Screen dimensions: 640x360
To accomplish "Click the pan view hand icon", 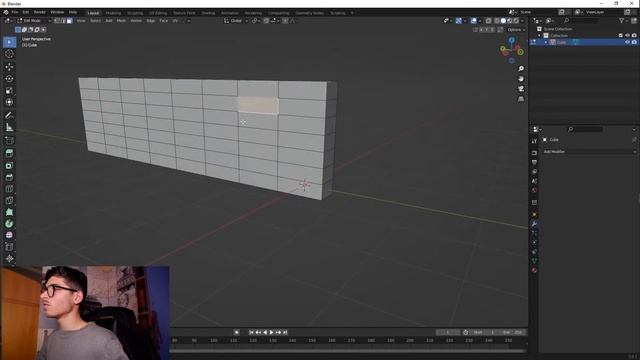I will pos(521,79).
